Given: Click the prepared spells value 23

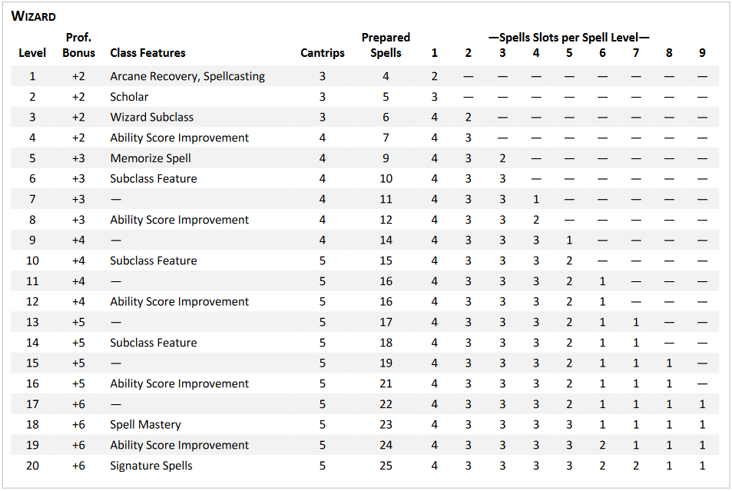Looking at the screenshot, I should point(385,425).
